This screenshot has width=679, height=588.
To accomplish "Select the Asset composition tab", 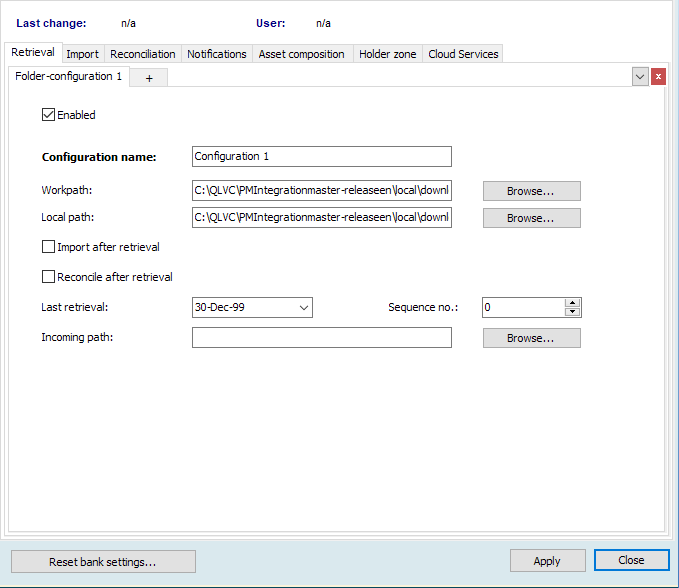I will click(x=301, y=54).
